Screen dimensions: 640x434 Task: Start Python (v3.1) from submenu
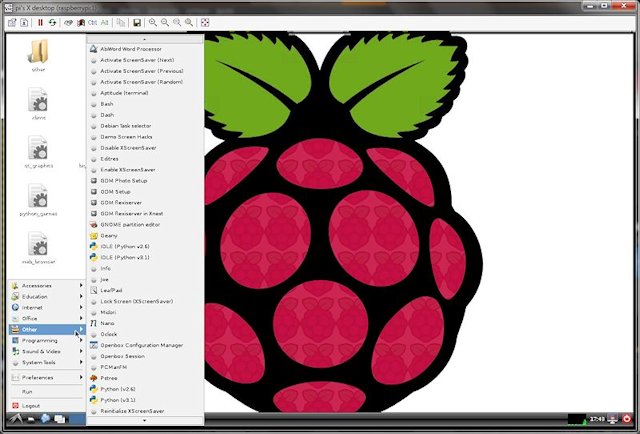[145, 401]
